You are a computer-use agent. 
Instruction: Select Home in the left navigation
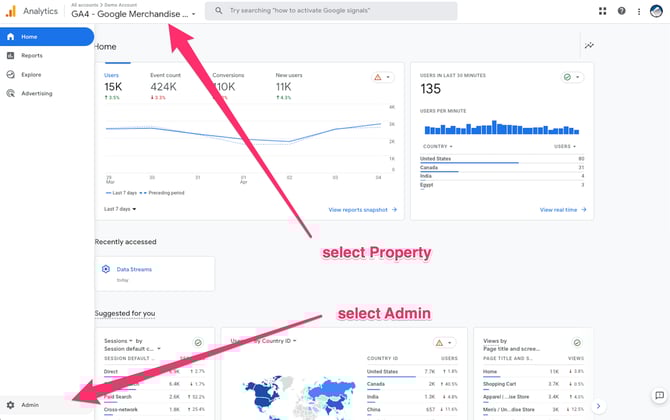(47, 37)
